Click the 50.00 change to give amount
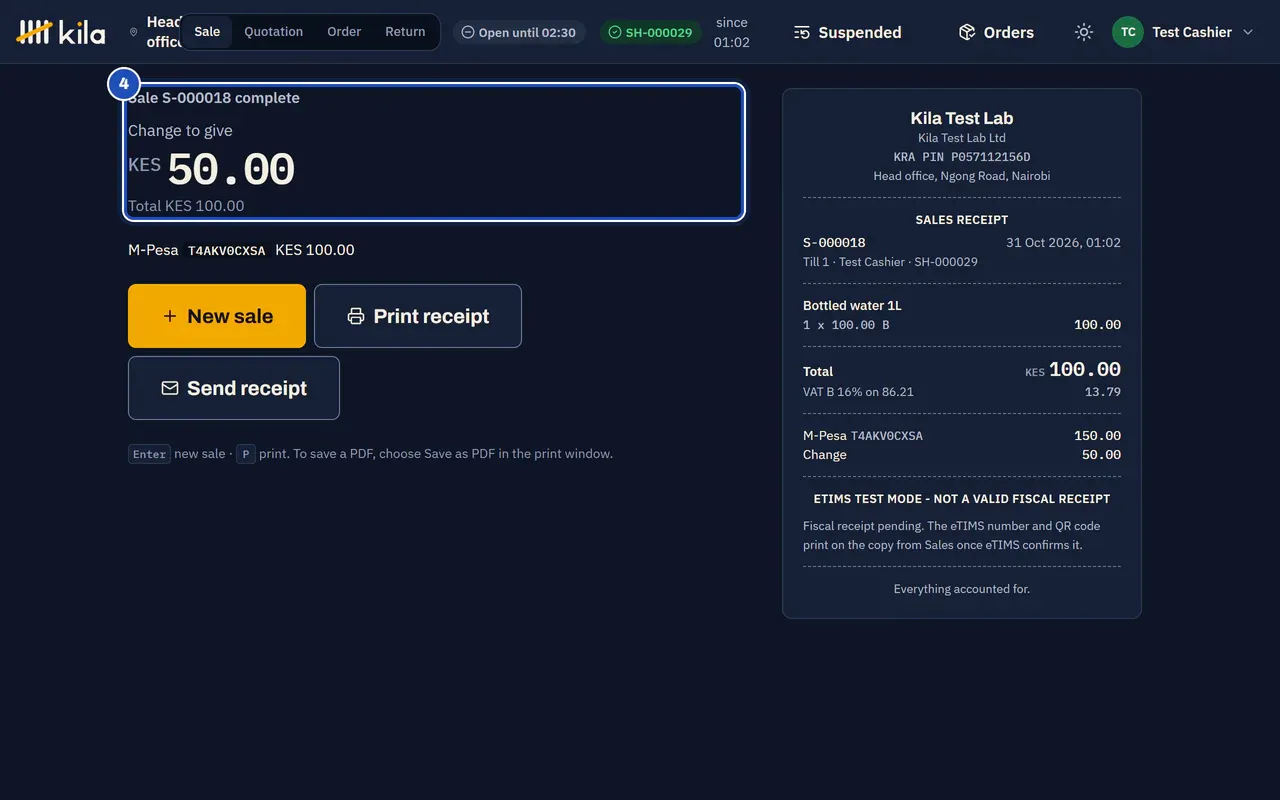 pyautogui.click(x=231, y=170)
